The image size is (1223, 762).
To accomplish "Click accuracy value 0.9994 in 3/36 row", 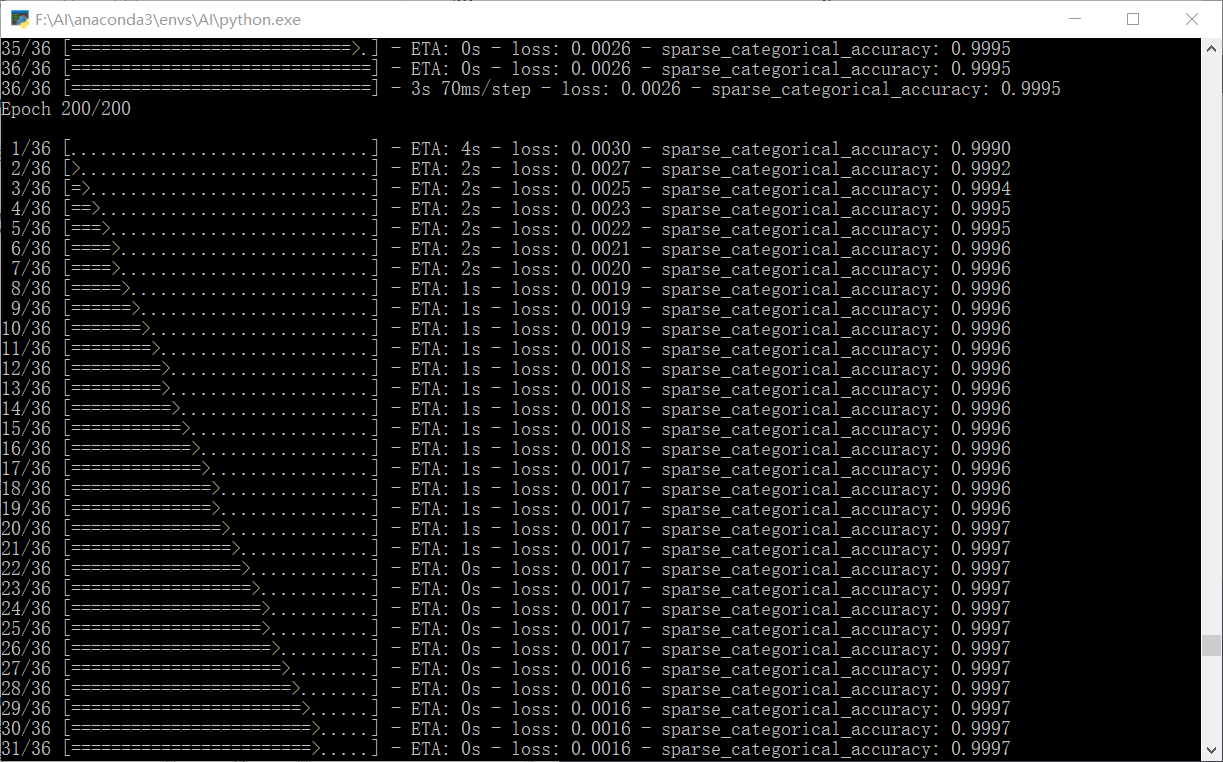I will 981,189.
